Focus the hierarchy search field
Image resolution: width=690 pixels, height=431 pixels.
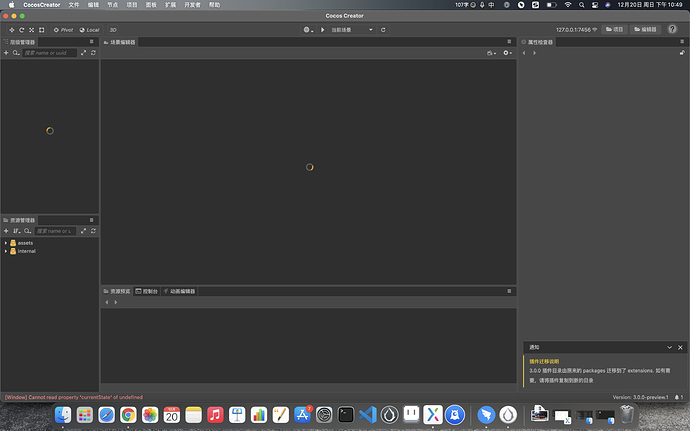(50, 53)
